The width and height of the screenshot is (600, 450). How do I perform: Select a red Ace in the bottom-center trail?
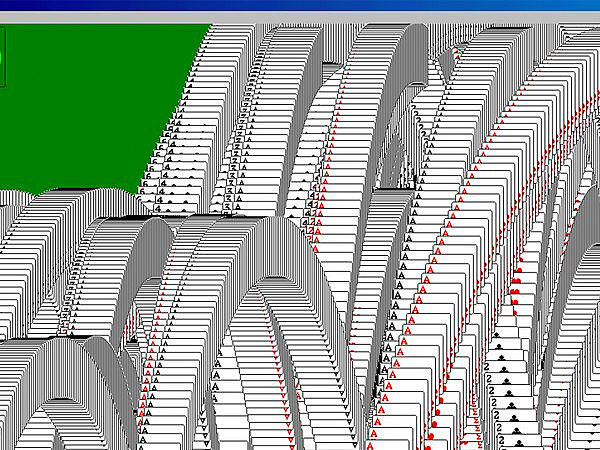[x=380, y=410]
